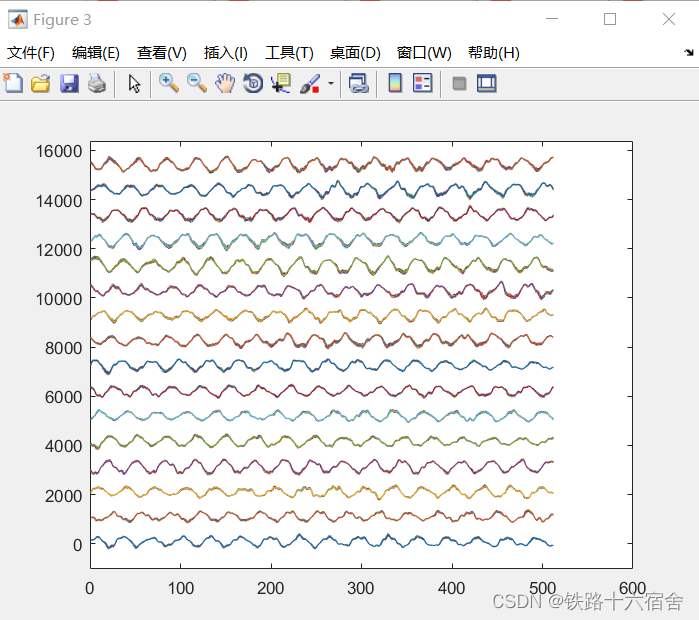
Task: Click the y-axis label 10000
Action: click(59, 299)
